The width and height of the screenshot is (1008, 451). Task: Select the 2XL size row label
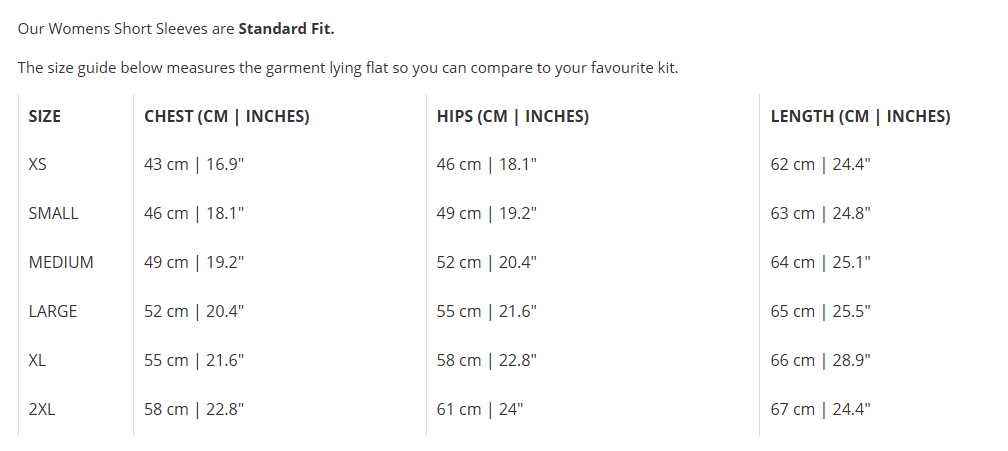pos(42,409)
